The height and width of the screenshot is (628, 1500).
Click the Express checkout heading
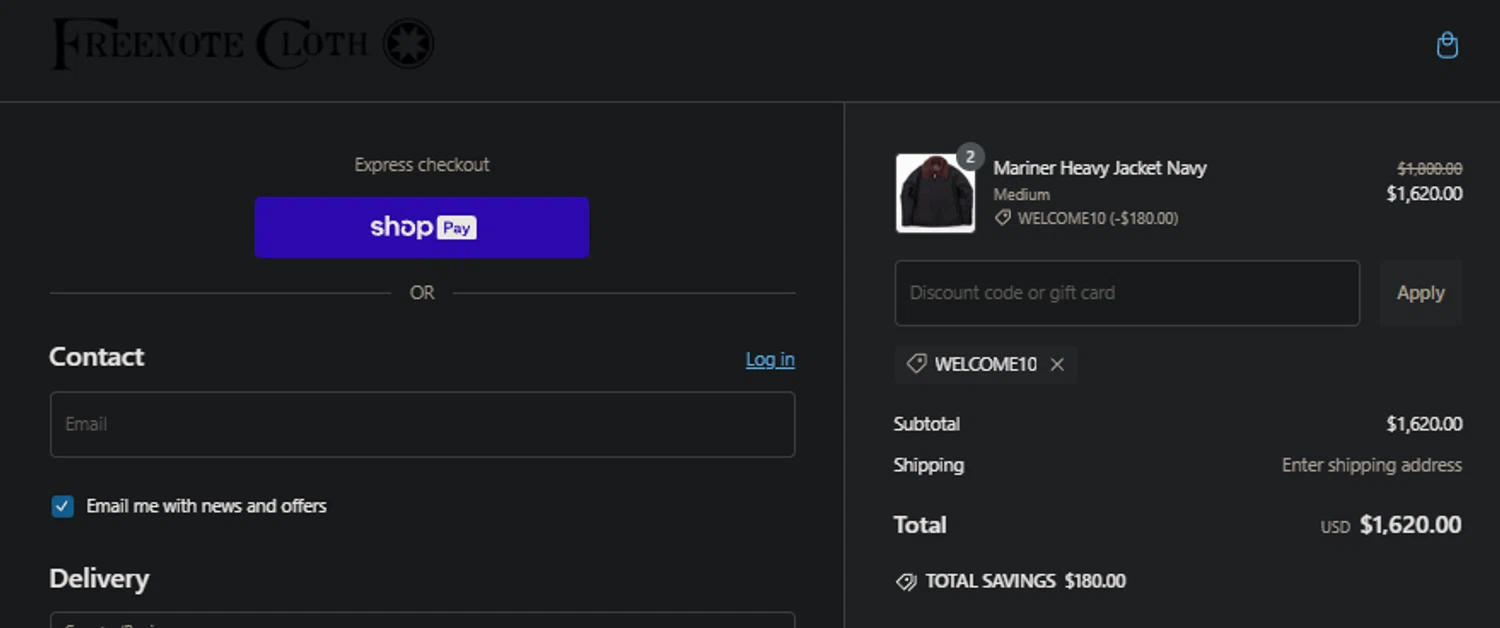(422, 165)
